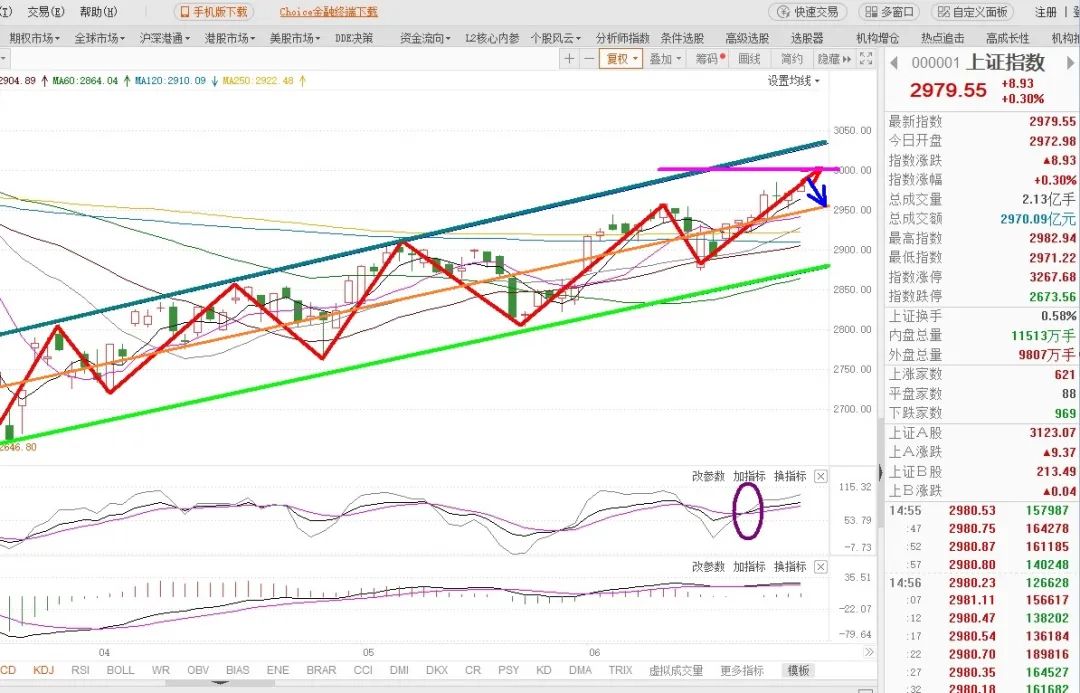Open the 热点追击 menu item
This screenshot has width=1080, height=693.
point(942,38)
